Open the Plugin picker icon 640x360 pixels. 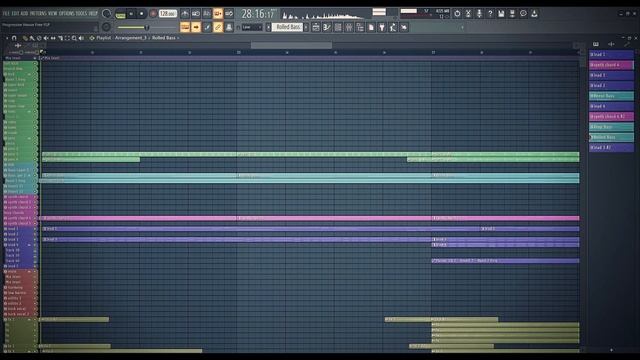tap(382, 27)
